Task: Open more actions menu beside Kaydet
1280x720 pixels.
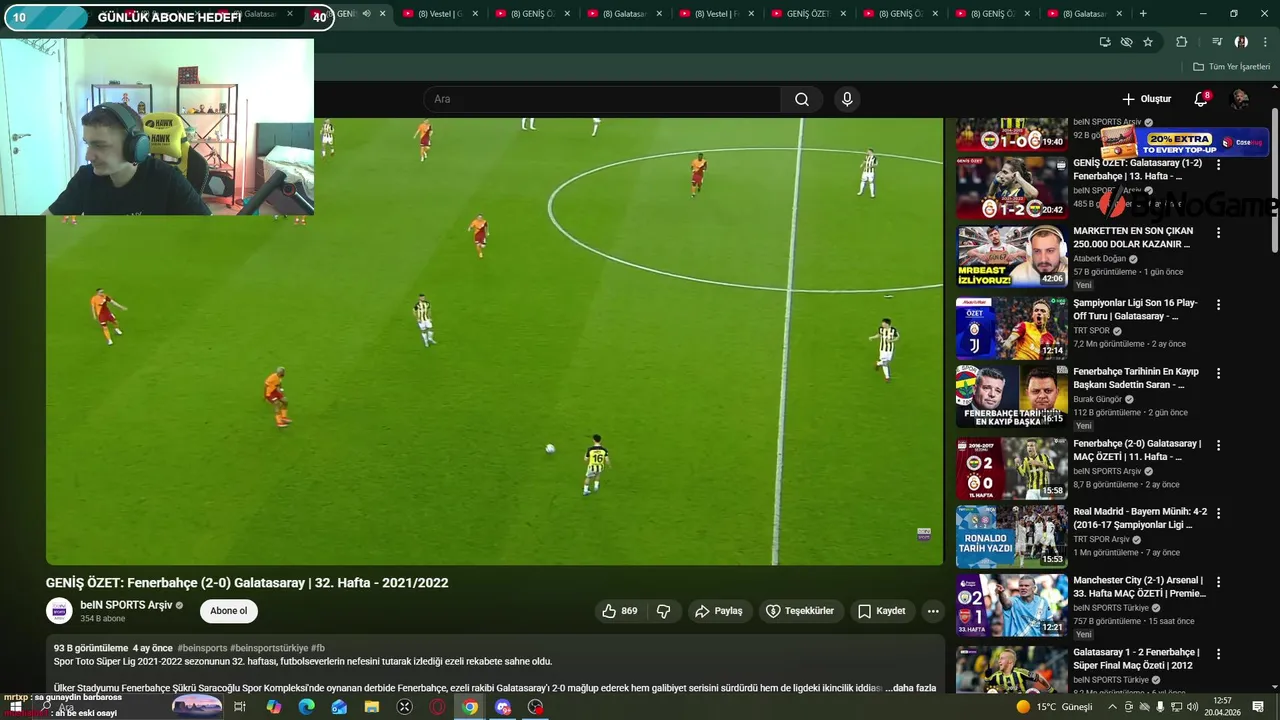Action: [x=933, y=611]
